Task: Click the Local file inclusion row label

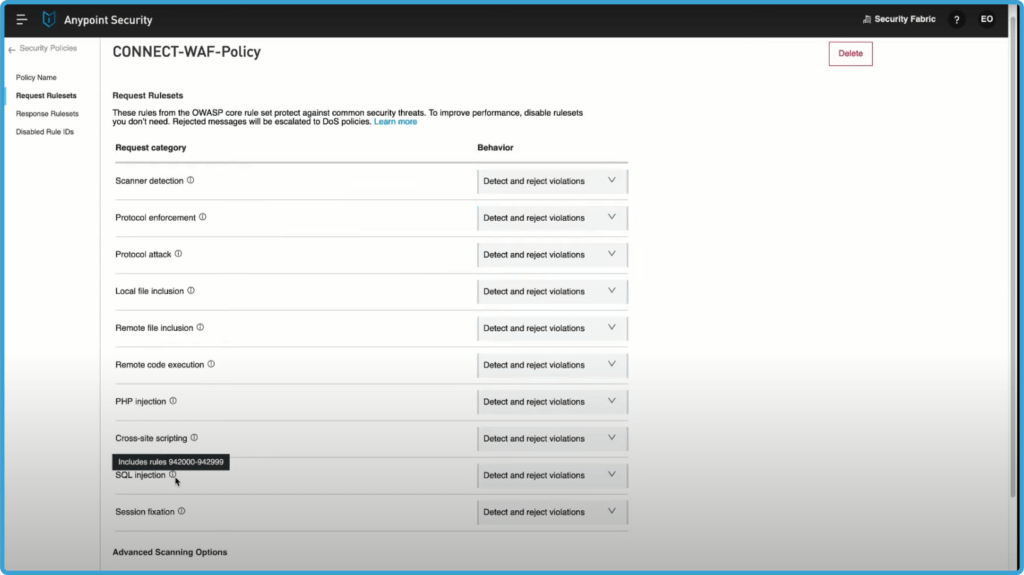Action: tap(150, 291)
